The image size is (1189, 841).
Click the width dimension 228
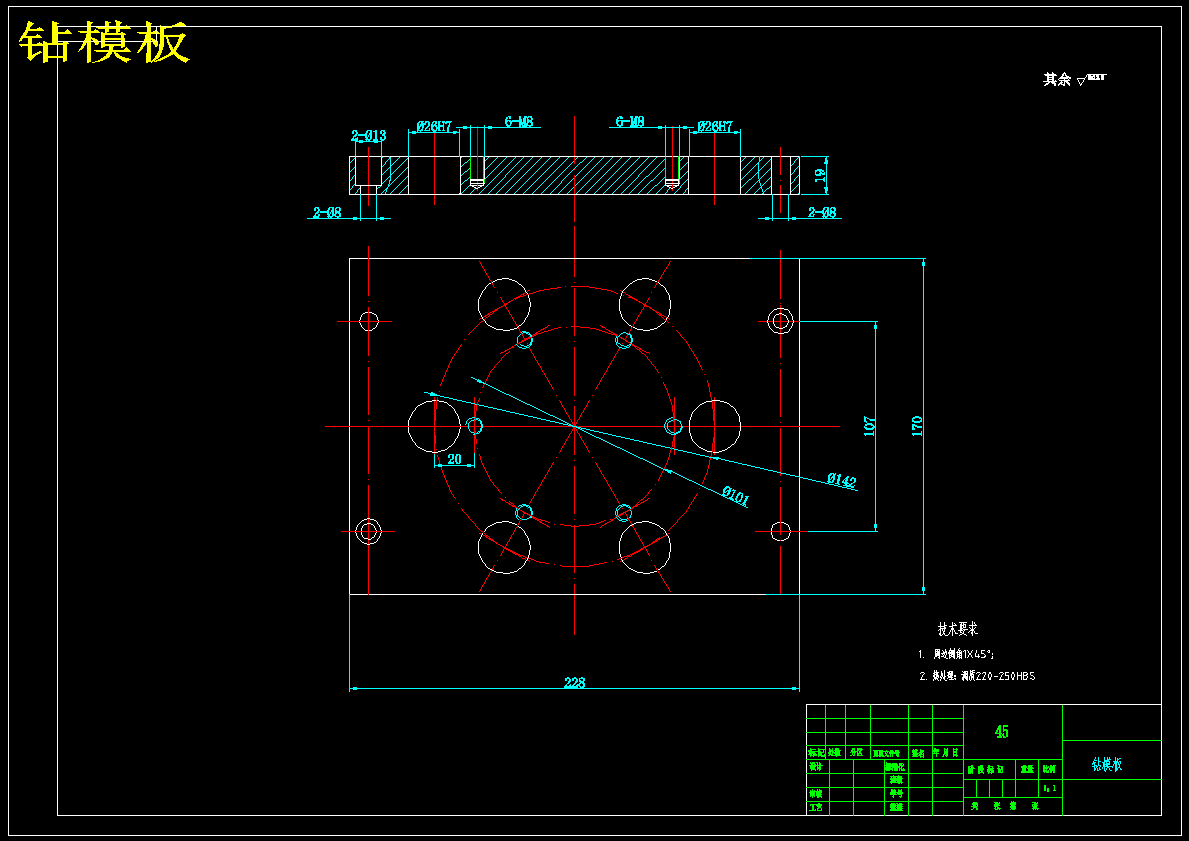[x=575, y=683]
